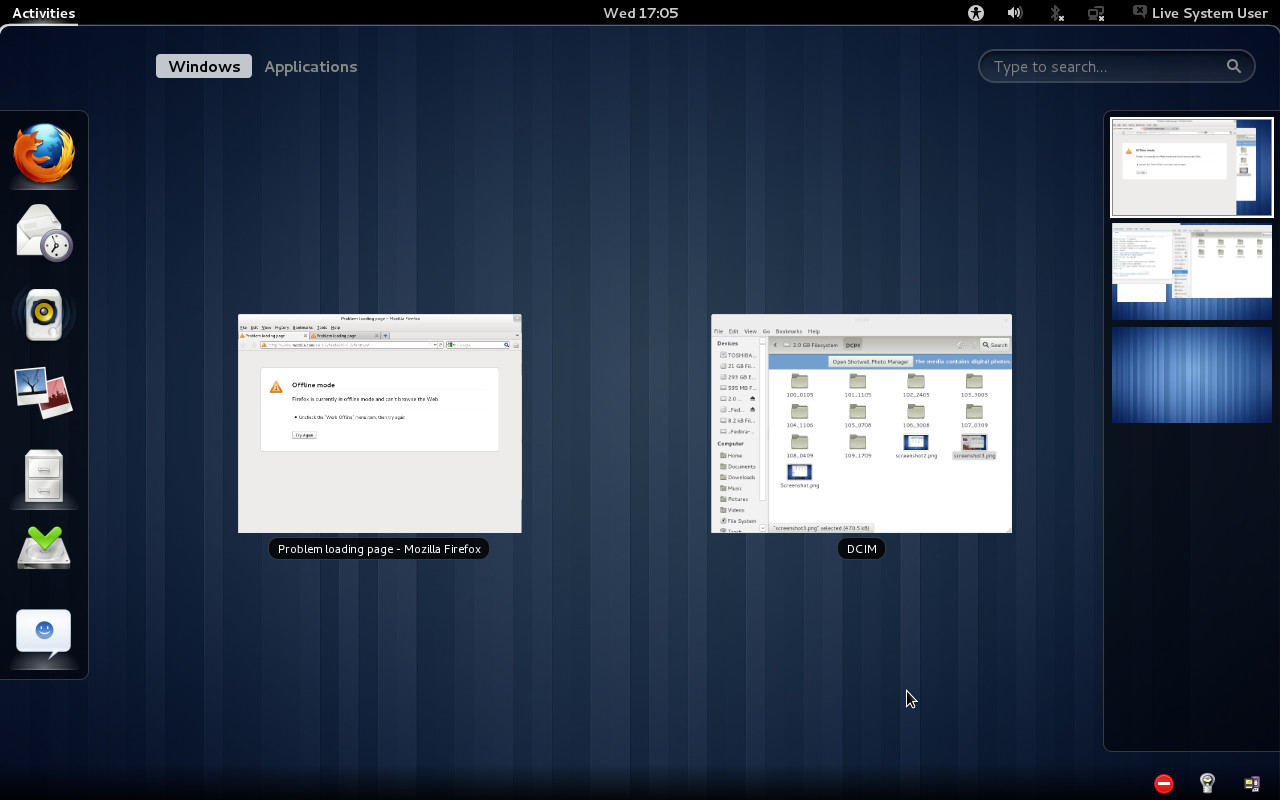Switch to the second workspace thumbnail
The height and width of the screenshot is (800, 1280).
(x=1192, y=272)
